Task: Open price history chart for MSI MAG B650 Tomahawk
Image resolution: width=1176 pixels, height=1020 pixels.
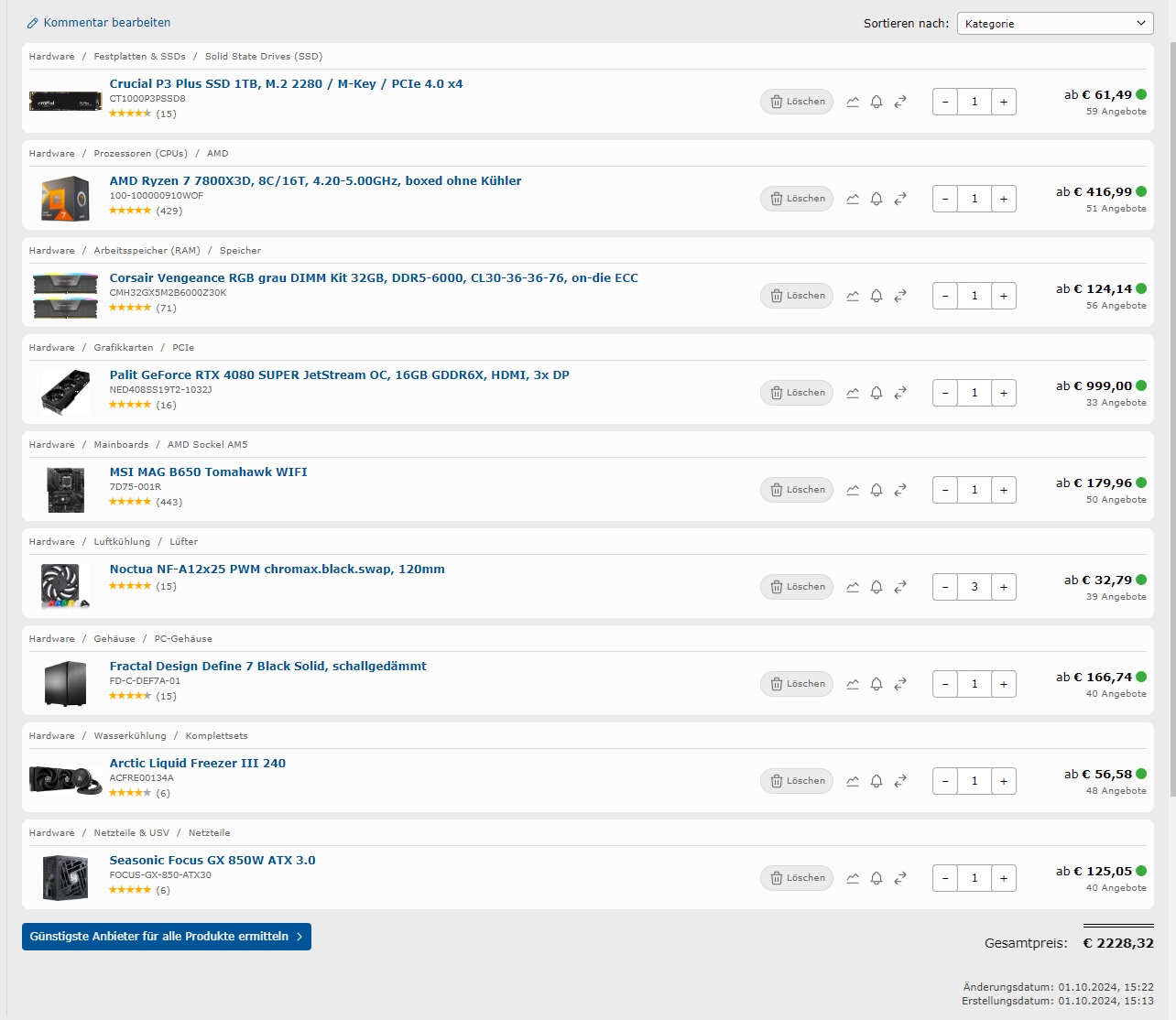Action: (853, 490)
